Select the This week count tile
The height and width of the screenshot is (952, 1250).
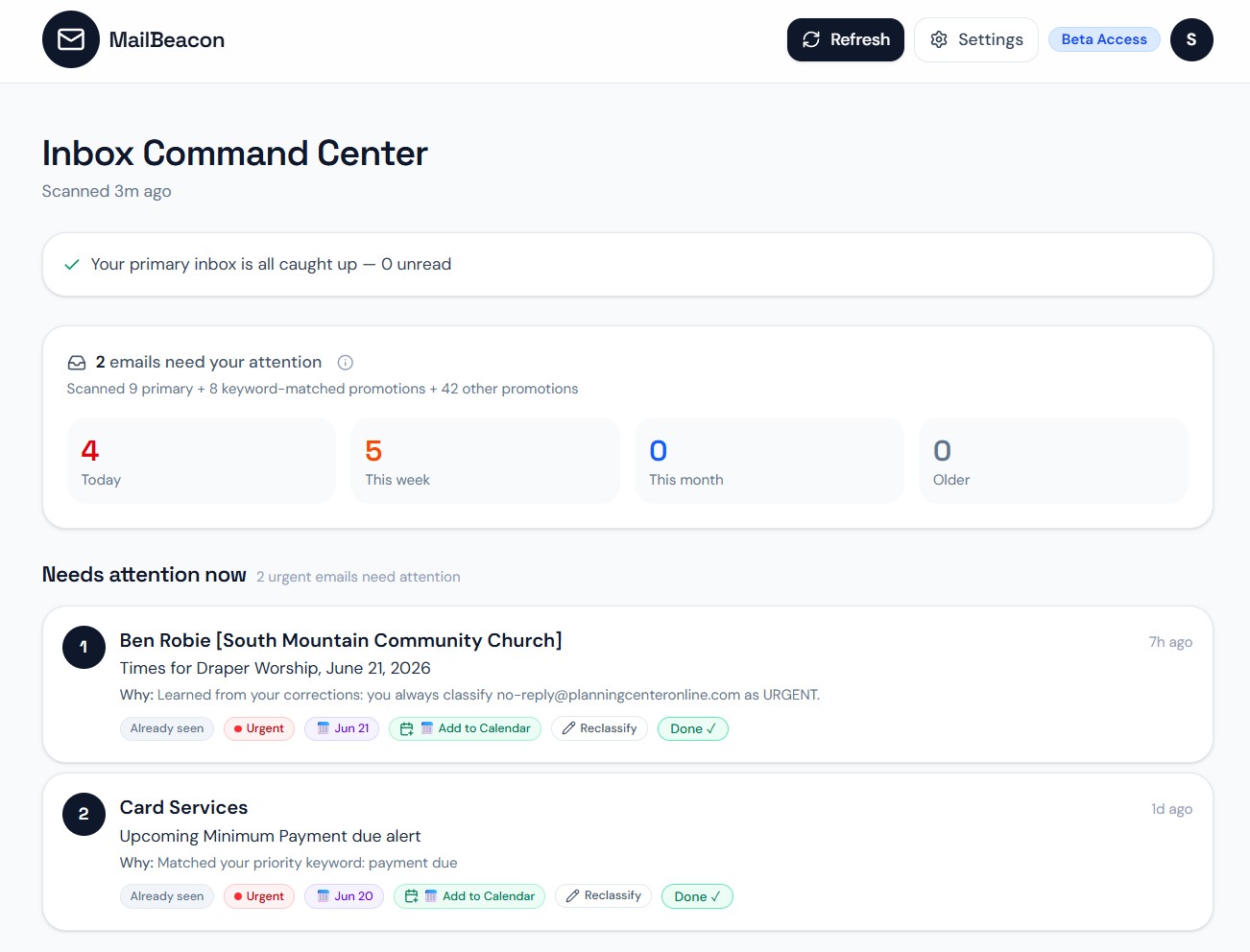(486, 461)
